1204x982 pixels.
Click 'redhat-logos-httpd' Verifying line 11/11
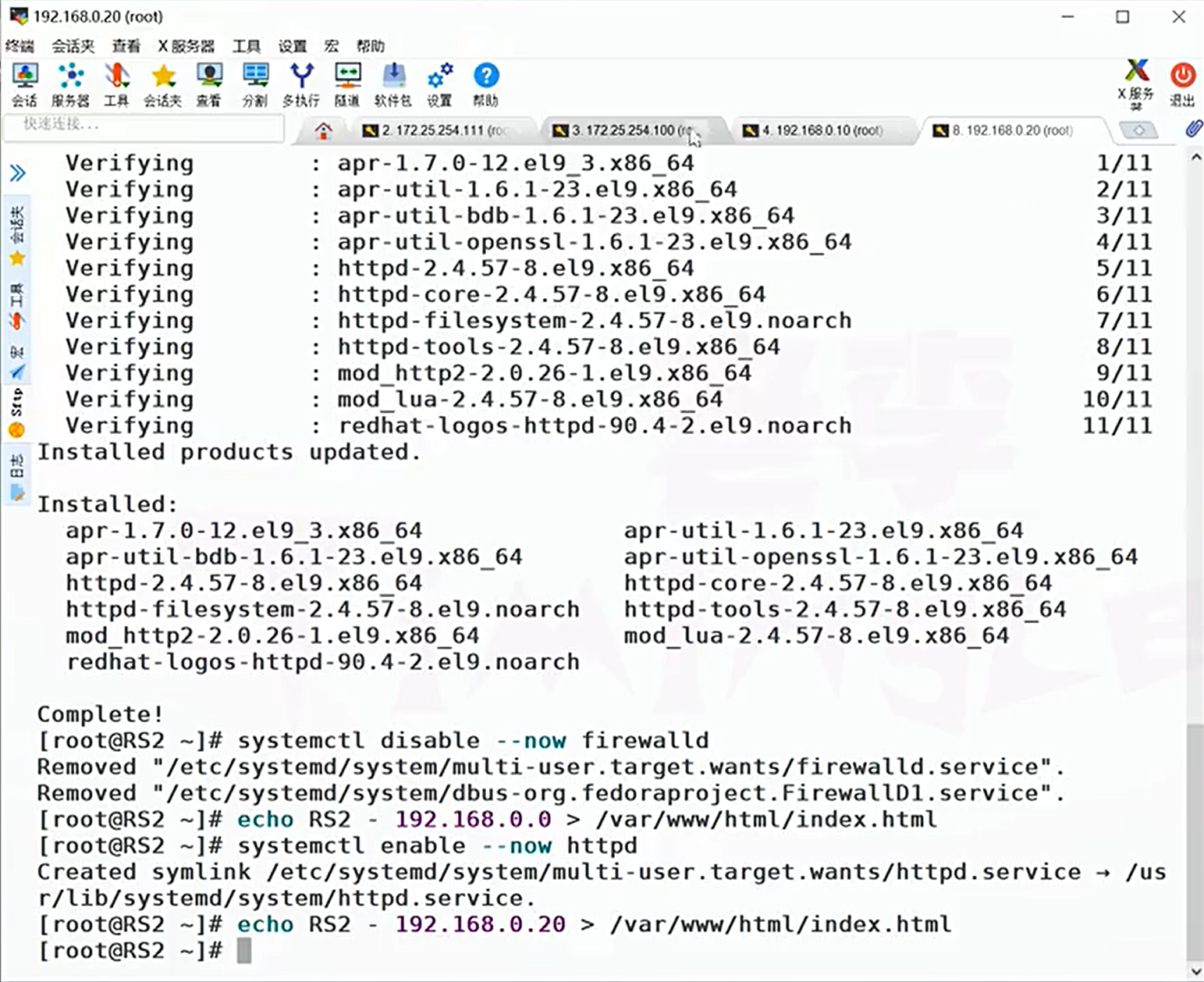(609, 425)
